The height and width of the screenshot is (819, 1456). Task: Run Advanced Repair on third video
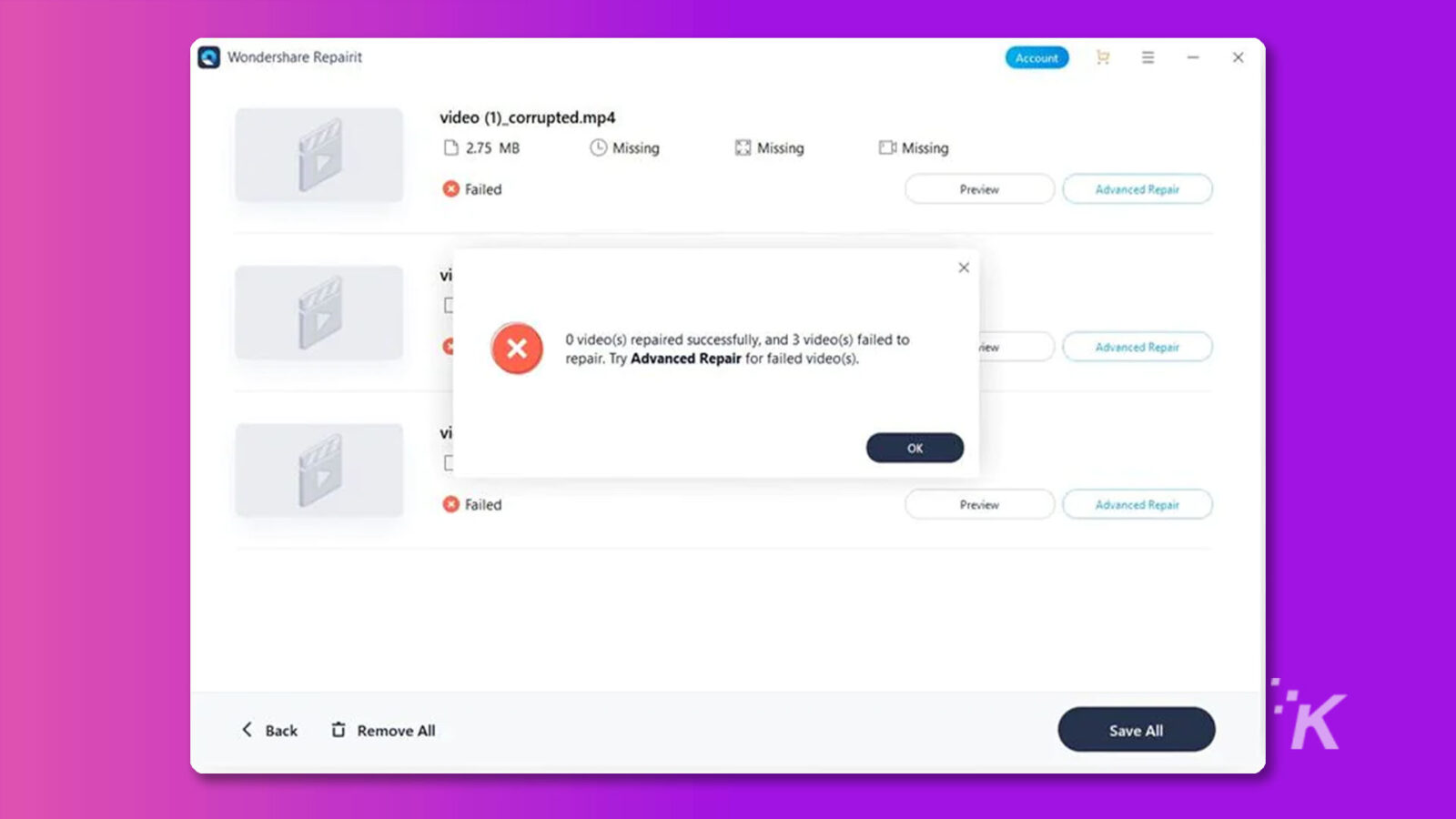(1137, 504)
